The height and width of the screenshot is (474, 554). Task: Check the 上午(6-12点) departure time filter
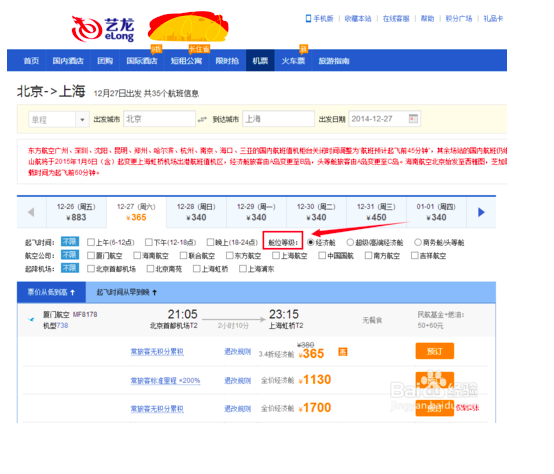pos(91,242)
